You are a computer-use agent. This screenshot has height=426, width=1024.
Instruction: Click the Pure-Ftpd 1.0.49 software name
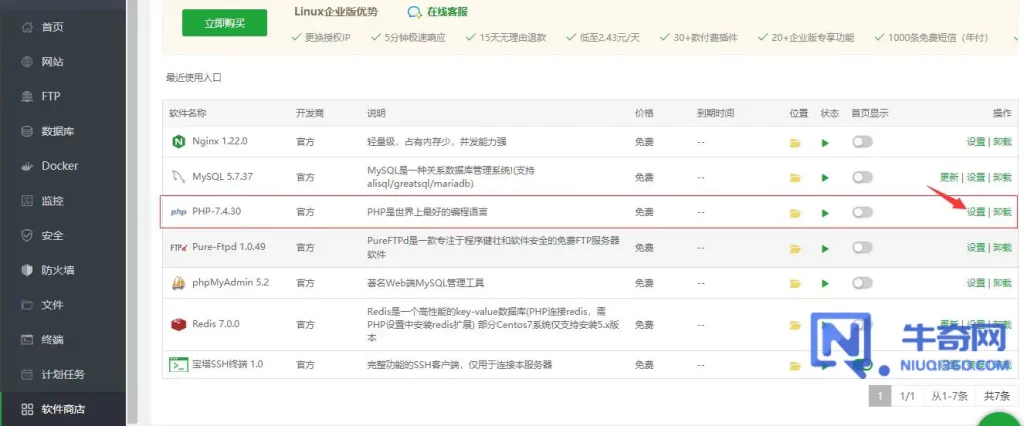pyautogui.click(x=229, y=247)
